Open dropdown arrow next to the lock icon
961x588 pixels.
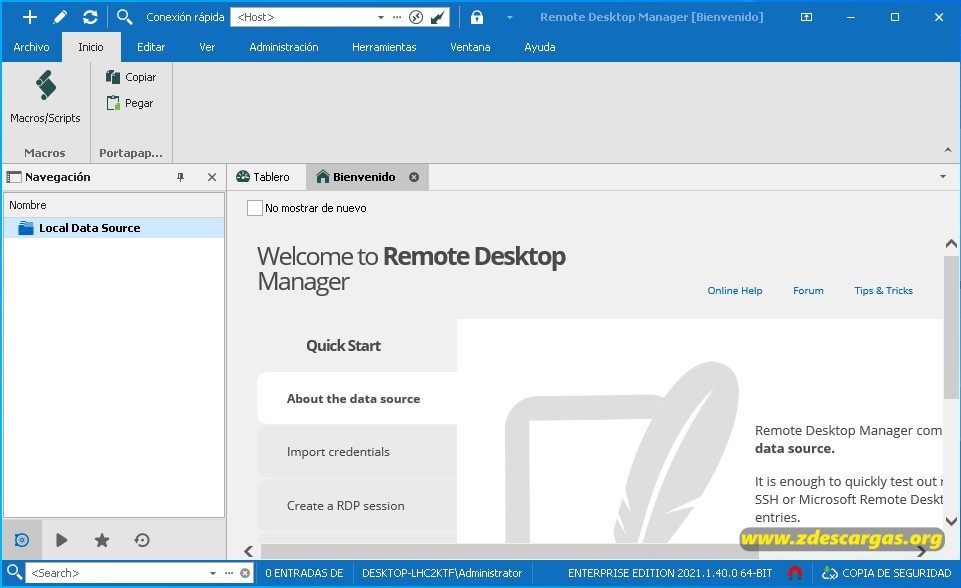(510, 17)
